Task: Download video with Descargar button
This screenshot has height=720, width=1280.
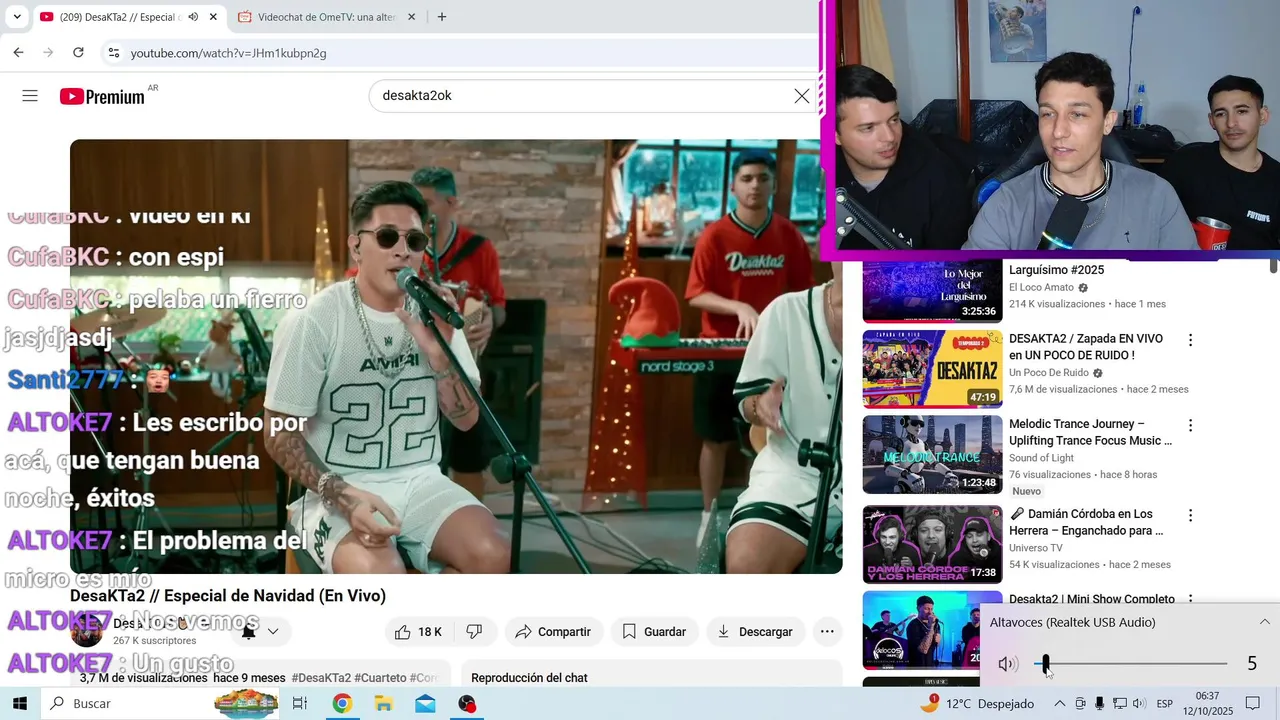Action: [x=755, y=632]
